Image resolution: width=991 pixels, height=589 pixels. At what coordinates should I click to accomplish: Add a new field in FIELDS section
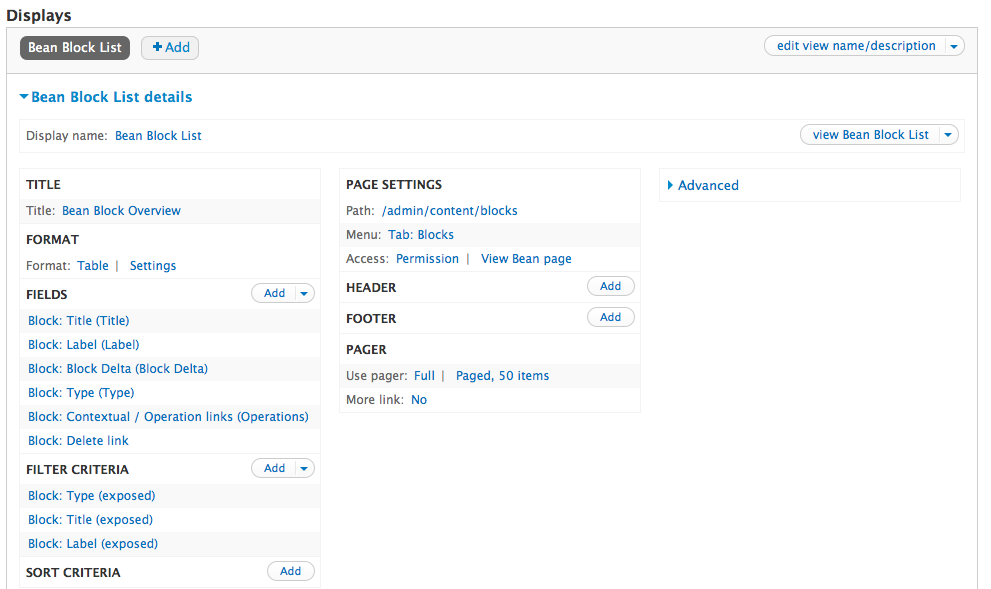(274, 293)
